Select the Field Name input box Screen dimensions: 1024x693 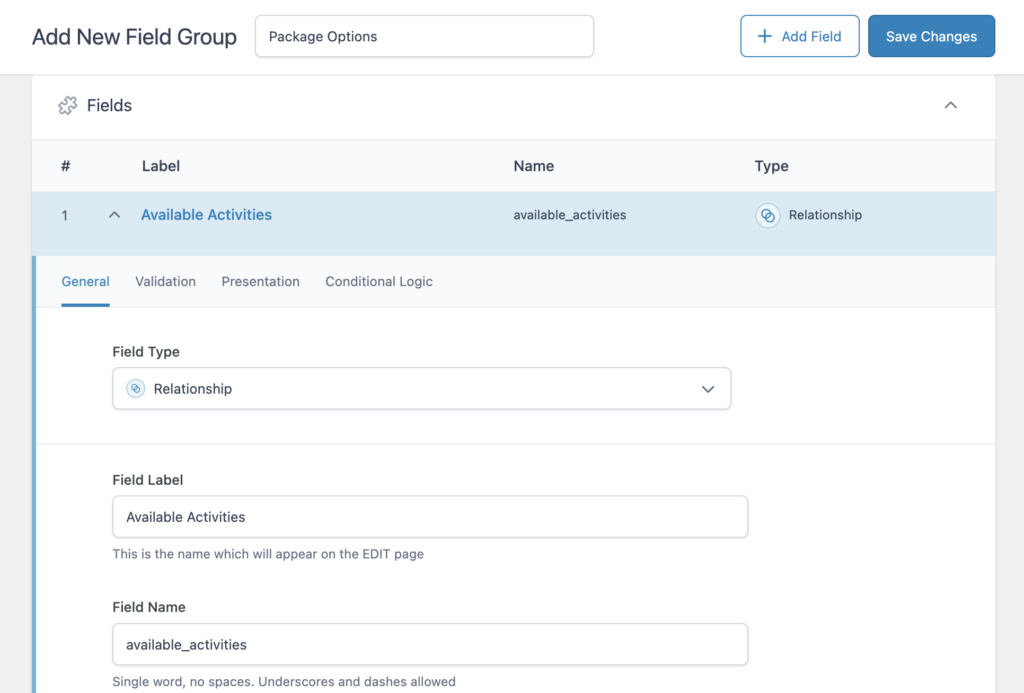[x=430, y=644]
